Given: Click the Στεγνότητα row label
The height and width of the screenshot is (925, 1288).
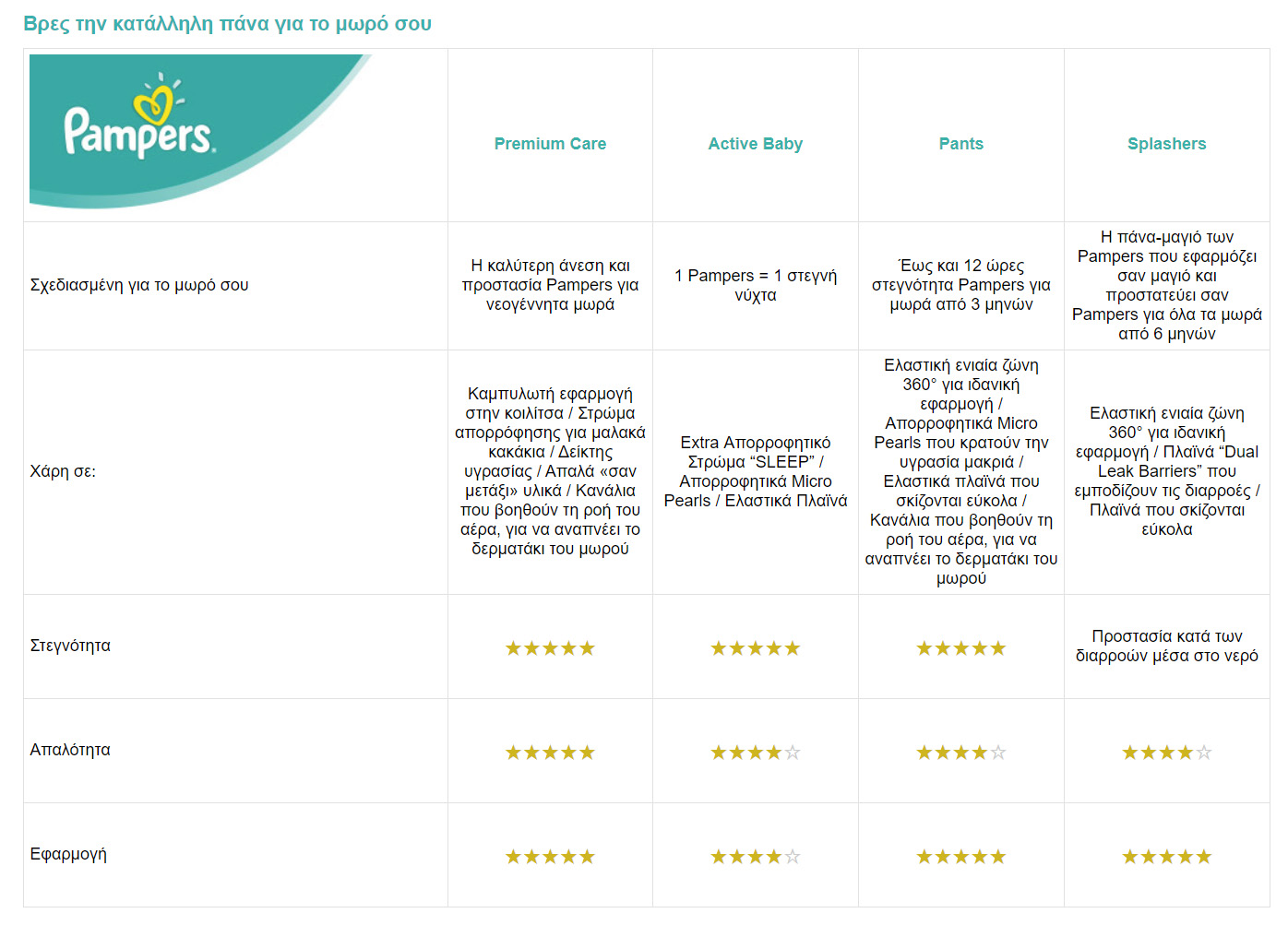Looking at the screenshot, I should pos(70,646).
